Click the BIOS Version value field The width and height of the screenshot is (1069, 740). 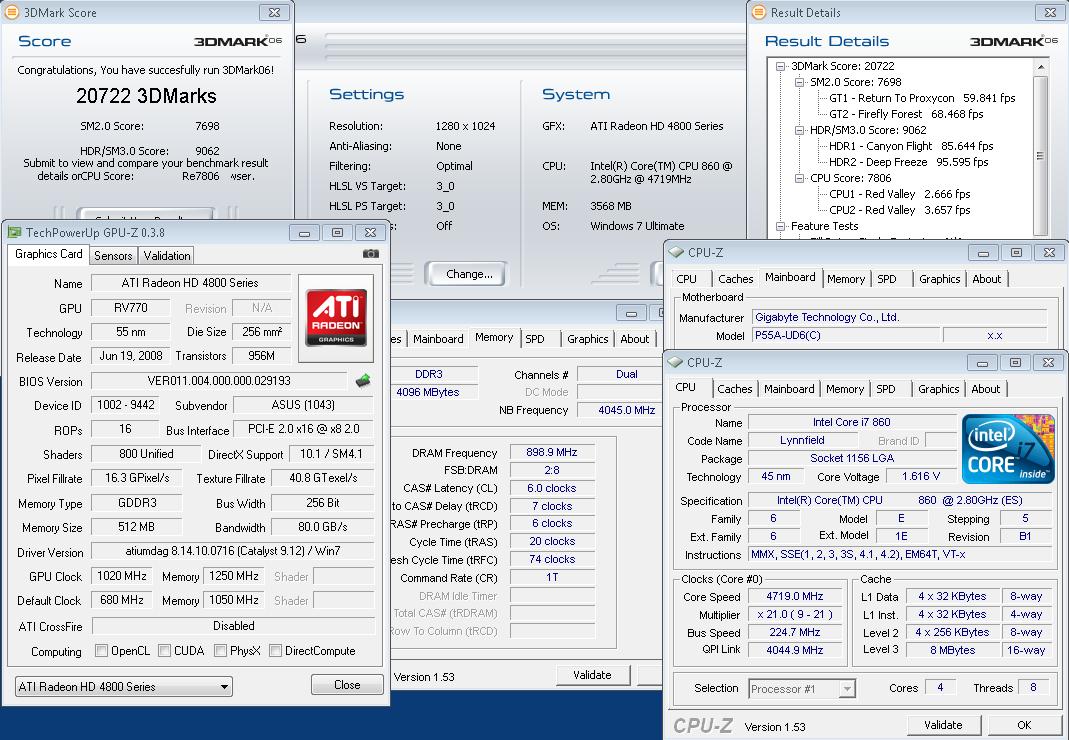coord(219,381)
